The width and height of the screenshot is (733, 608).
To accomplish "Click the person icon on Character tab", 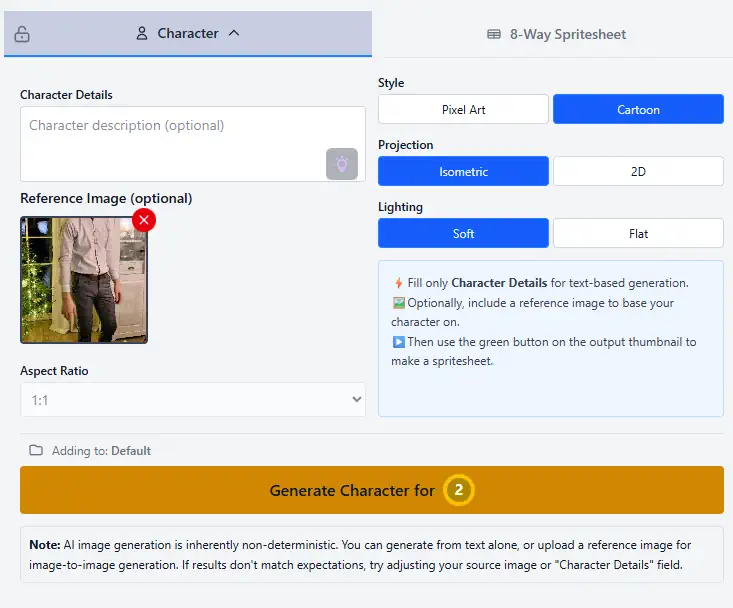I will tap(142, 33).
